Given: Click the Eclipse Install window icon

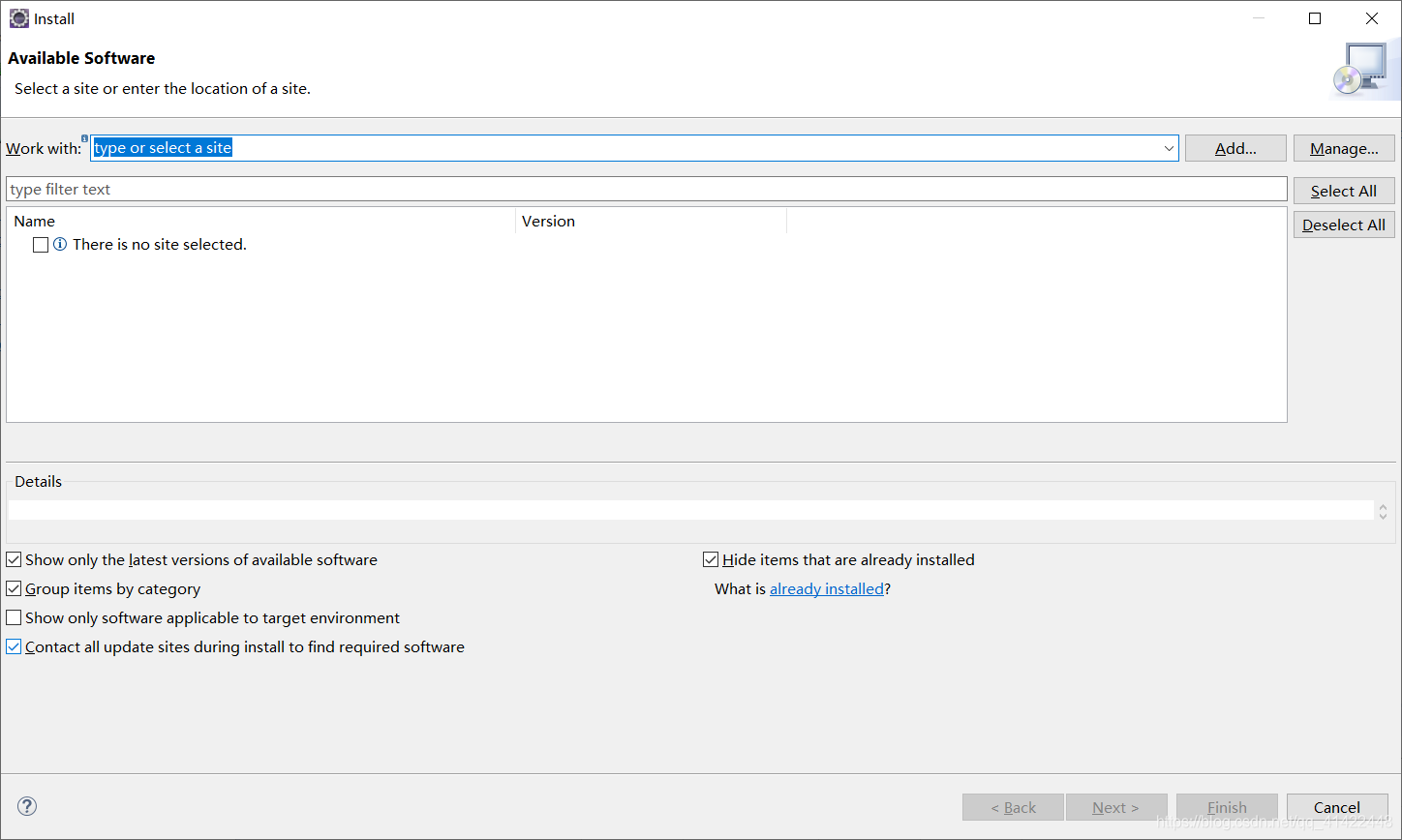Looking at the screenshot, I should click(x=18, y=18).
